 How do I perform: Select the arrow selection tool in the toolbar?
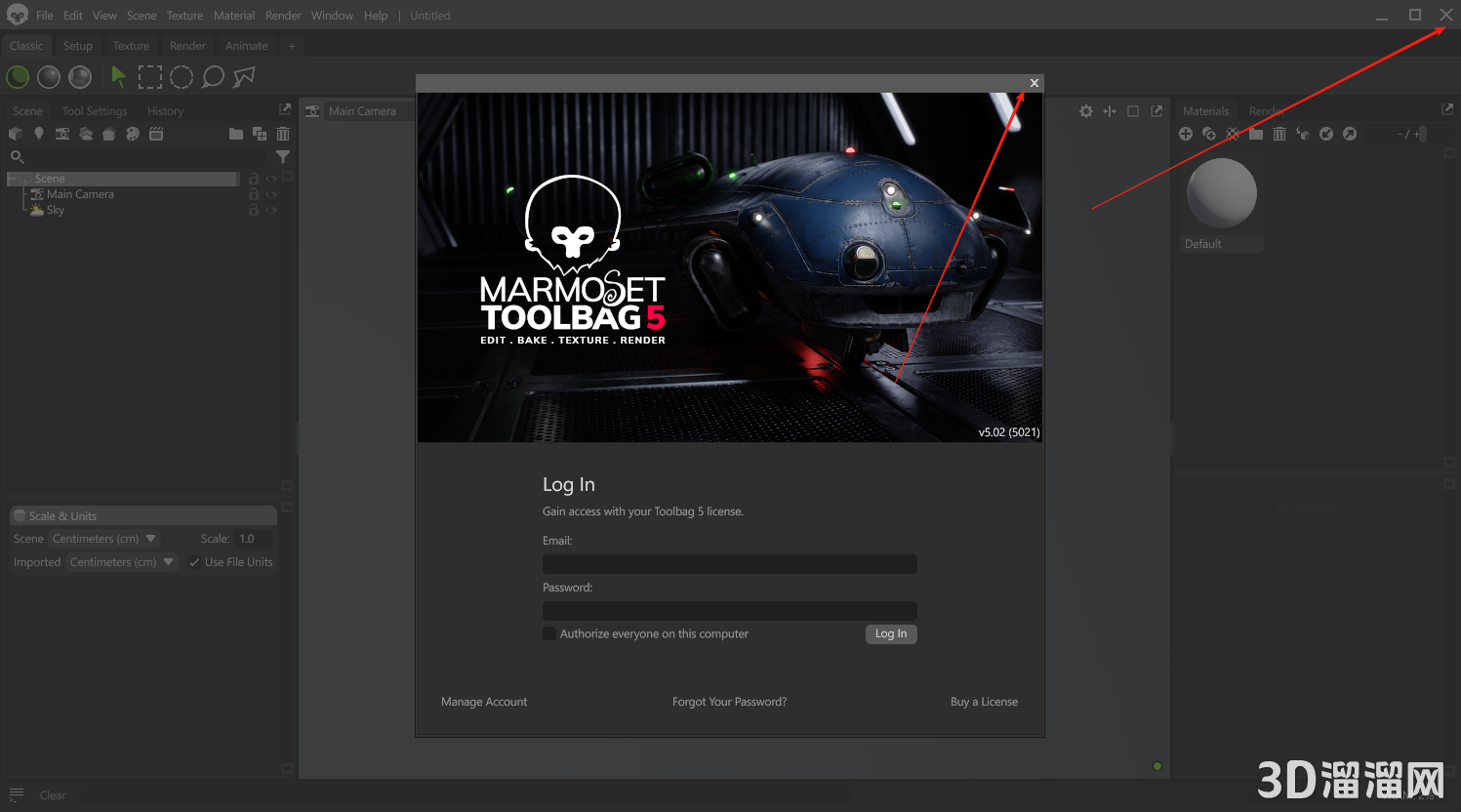[118, 76]
